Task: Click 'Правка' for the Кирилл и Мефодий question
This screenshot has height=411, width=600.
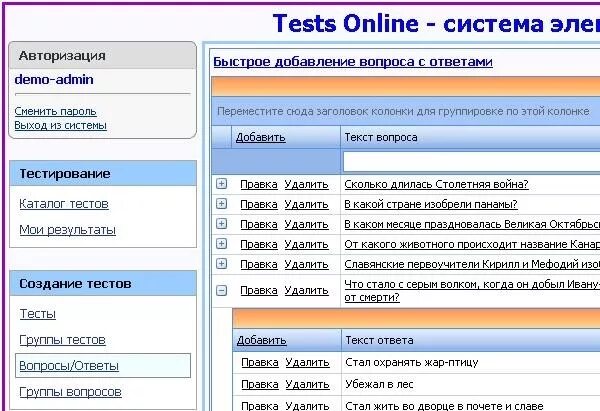Action: pyautogui.click(x=259, y=264)
